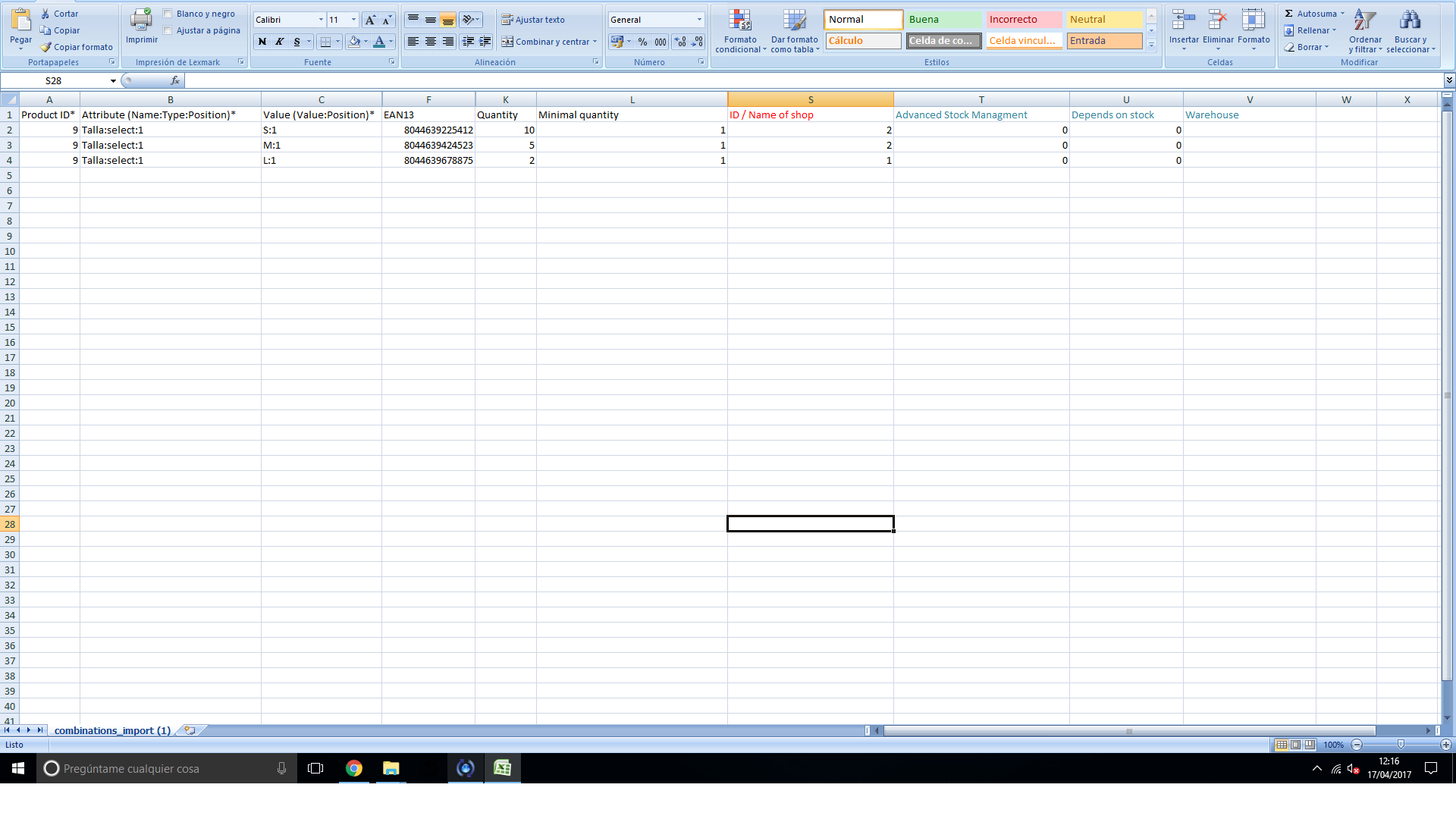This screenshot has height=819, width=1456.
Task: Apply bold with the N button
Action: click(x=262, y=42)
